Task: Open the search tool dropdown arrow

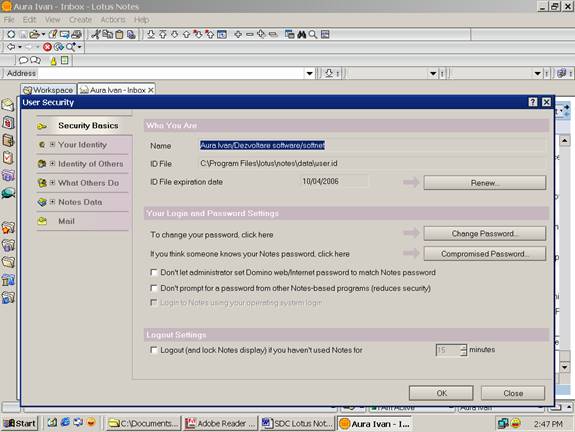Action: 79,47
